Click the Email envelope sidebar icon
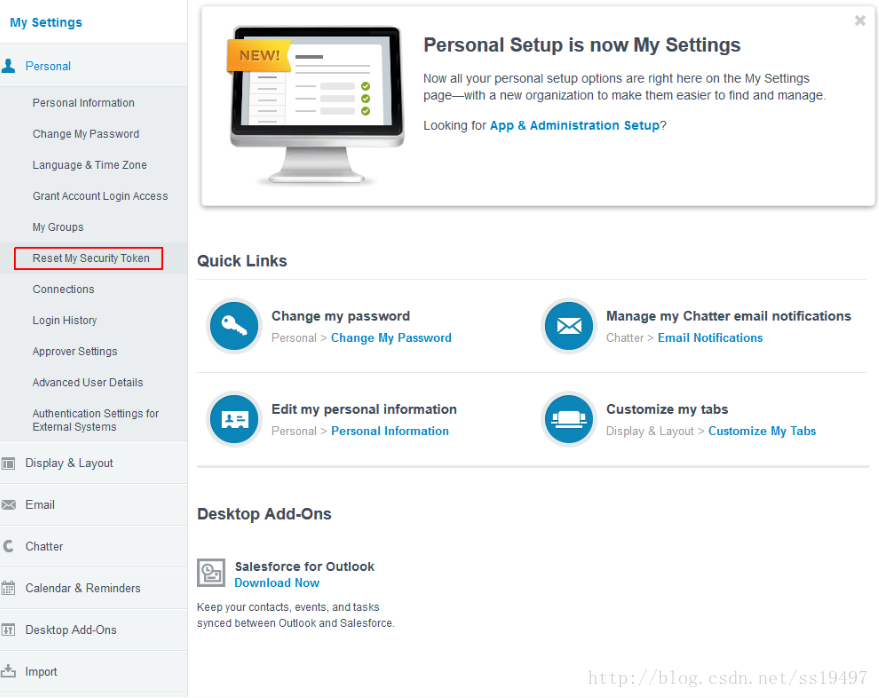This screenshot has height=698, width=879. pos(8,505)
